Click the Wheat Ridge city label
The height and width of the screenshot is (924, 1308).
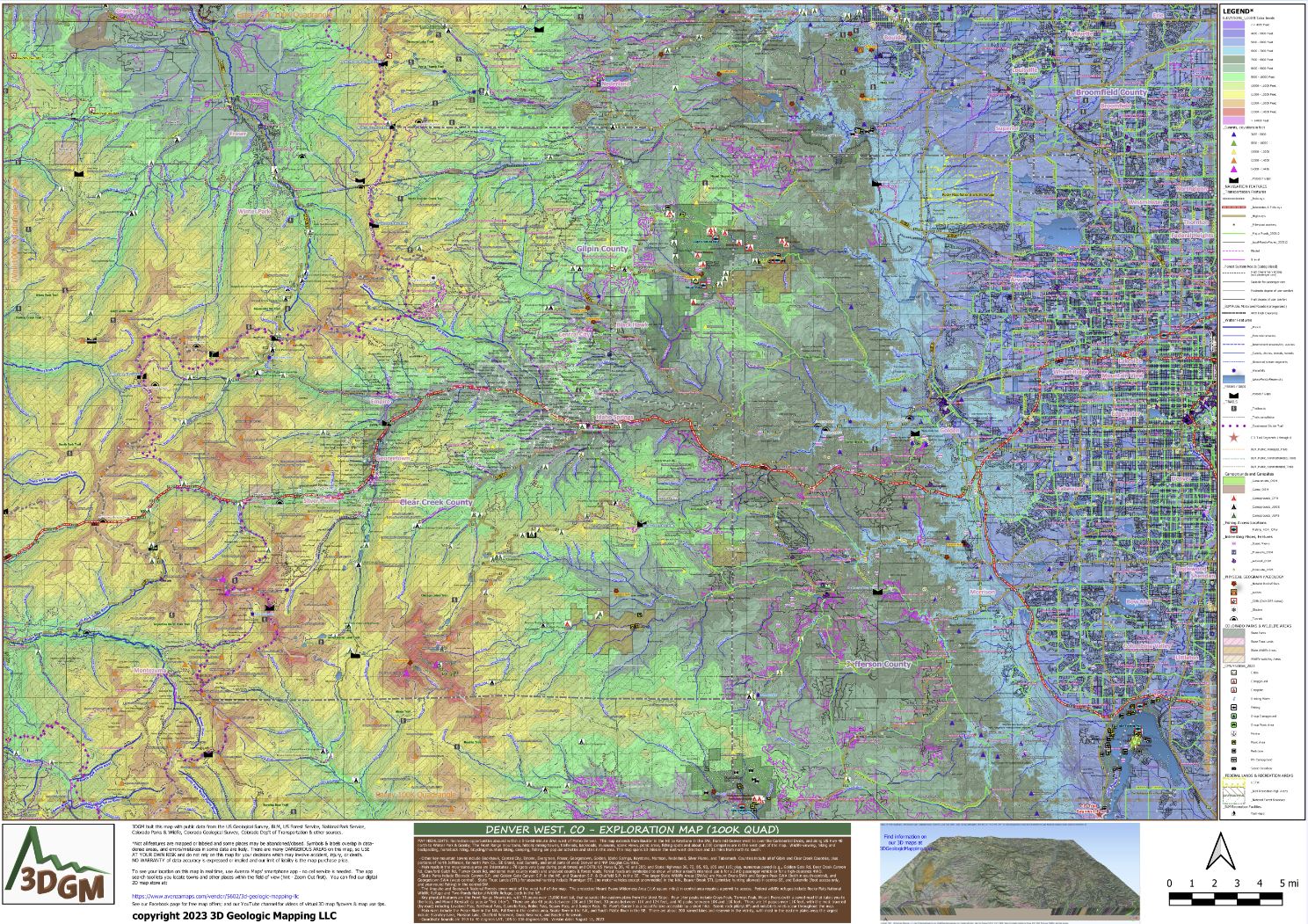[x=1072, y=373]
